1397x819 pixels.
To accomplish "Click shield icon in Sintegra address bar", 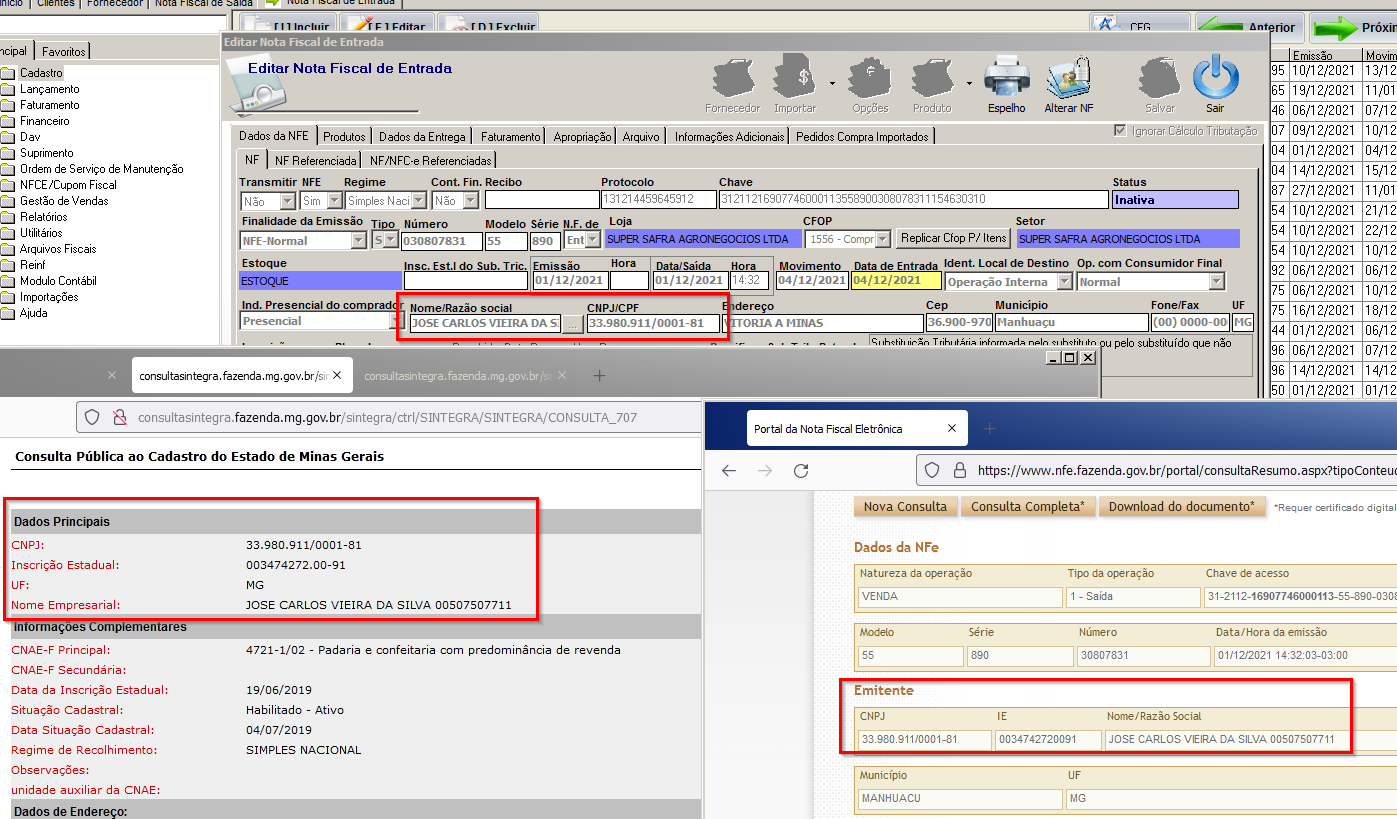I will 91,417.
